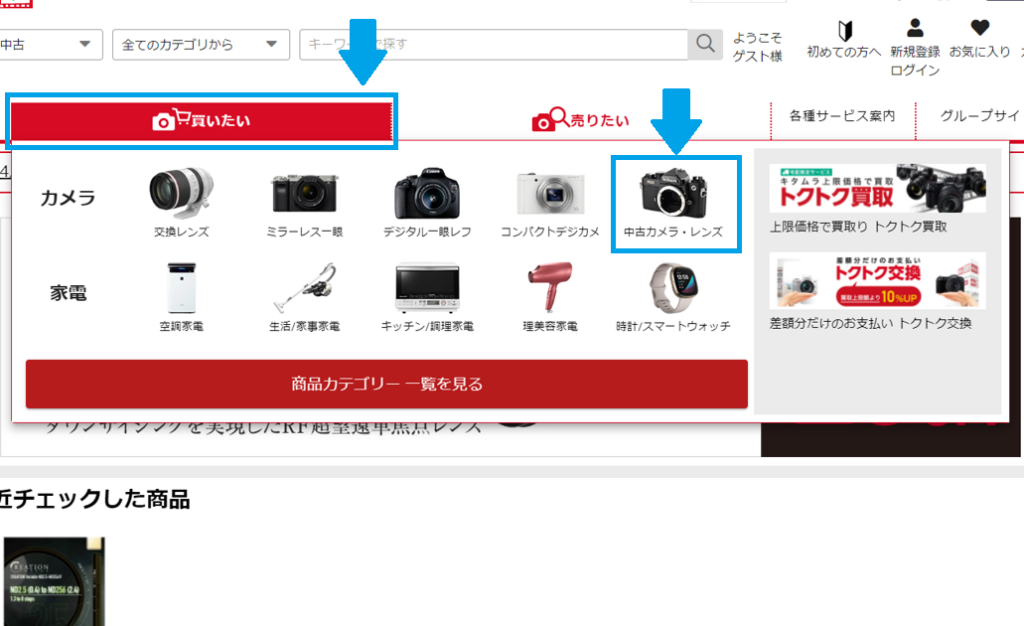
Task: Open the 買いたい tab
Action: click(201, 121)
